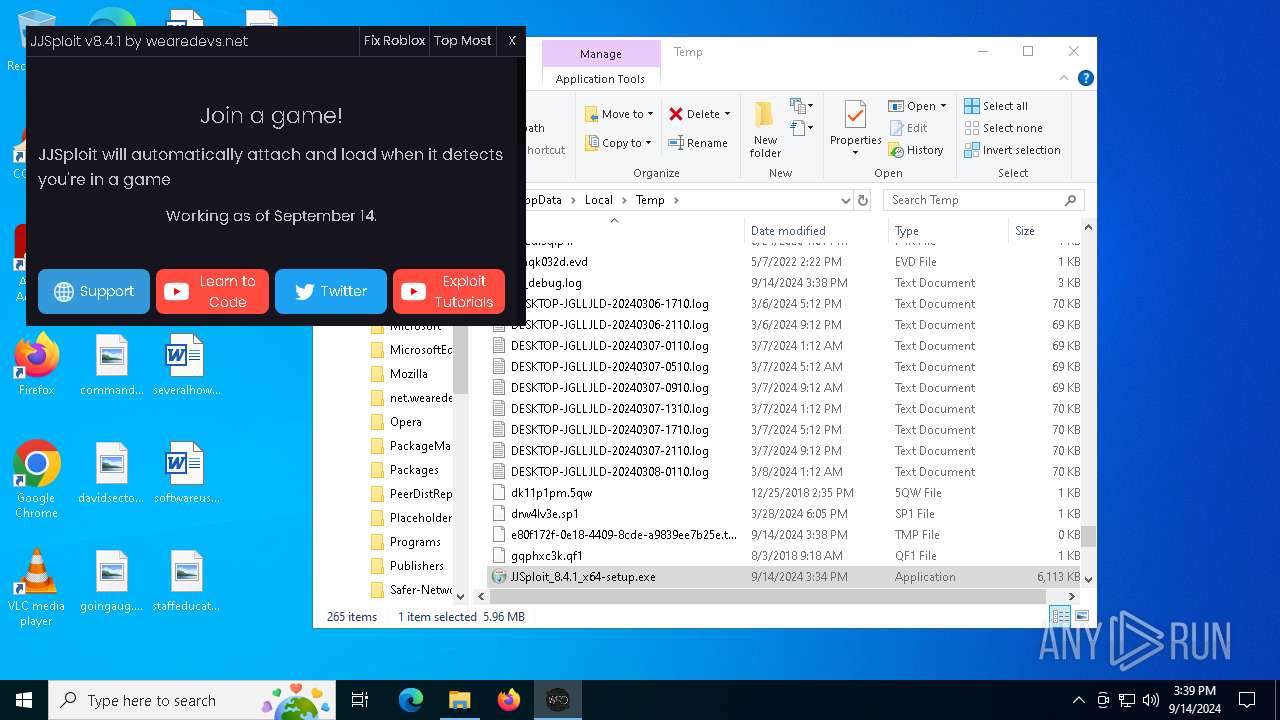
Task: Open the JJSploit Twitter button
Action: 331,291
